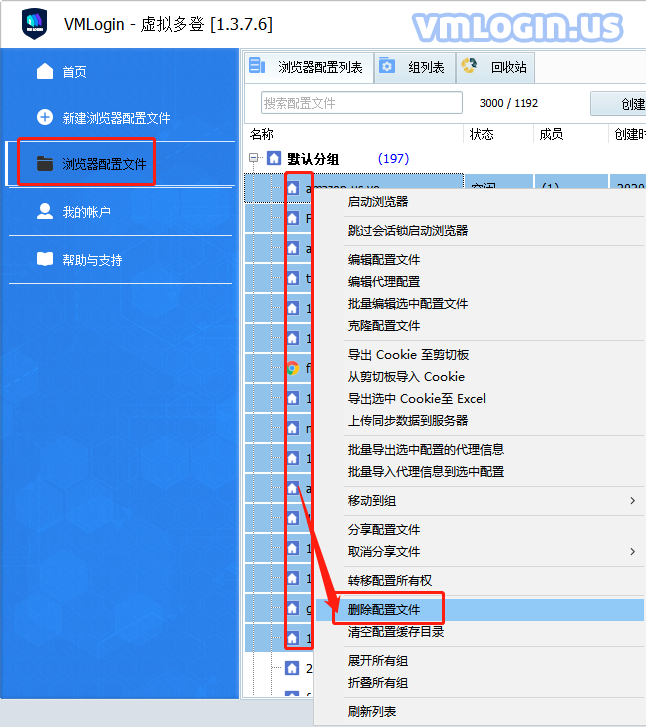Viewport: 646px width, 727px height.
Task: Choose 清空配置缓存目录 menu entry
Action: click(396, 631)
